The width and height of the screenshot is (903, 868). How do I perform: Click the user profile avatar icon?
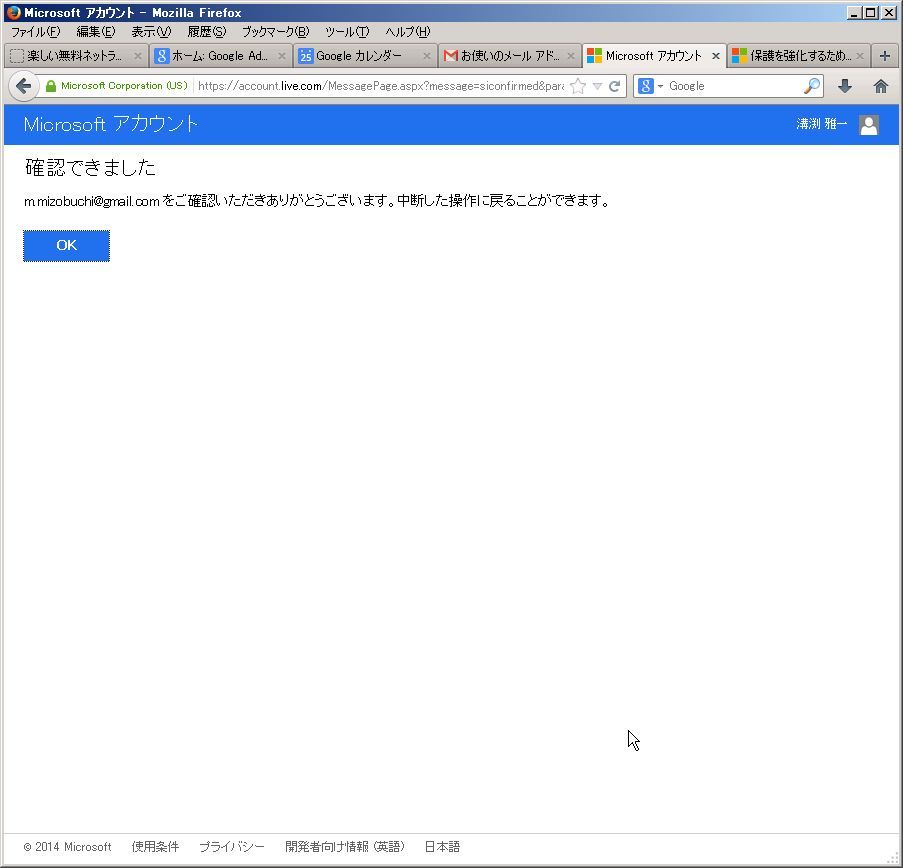click(x=868, y=124)
